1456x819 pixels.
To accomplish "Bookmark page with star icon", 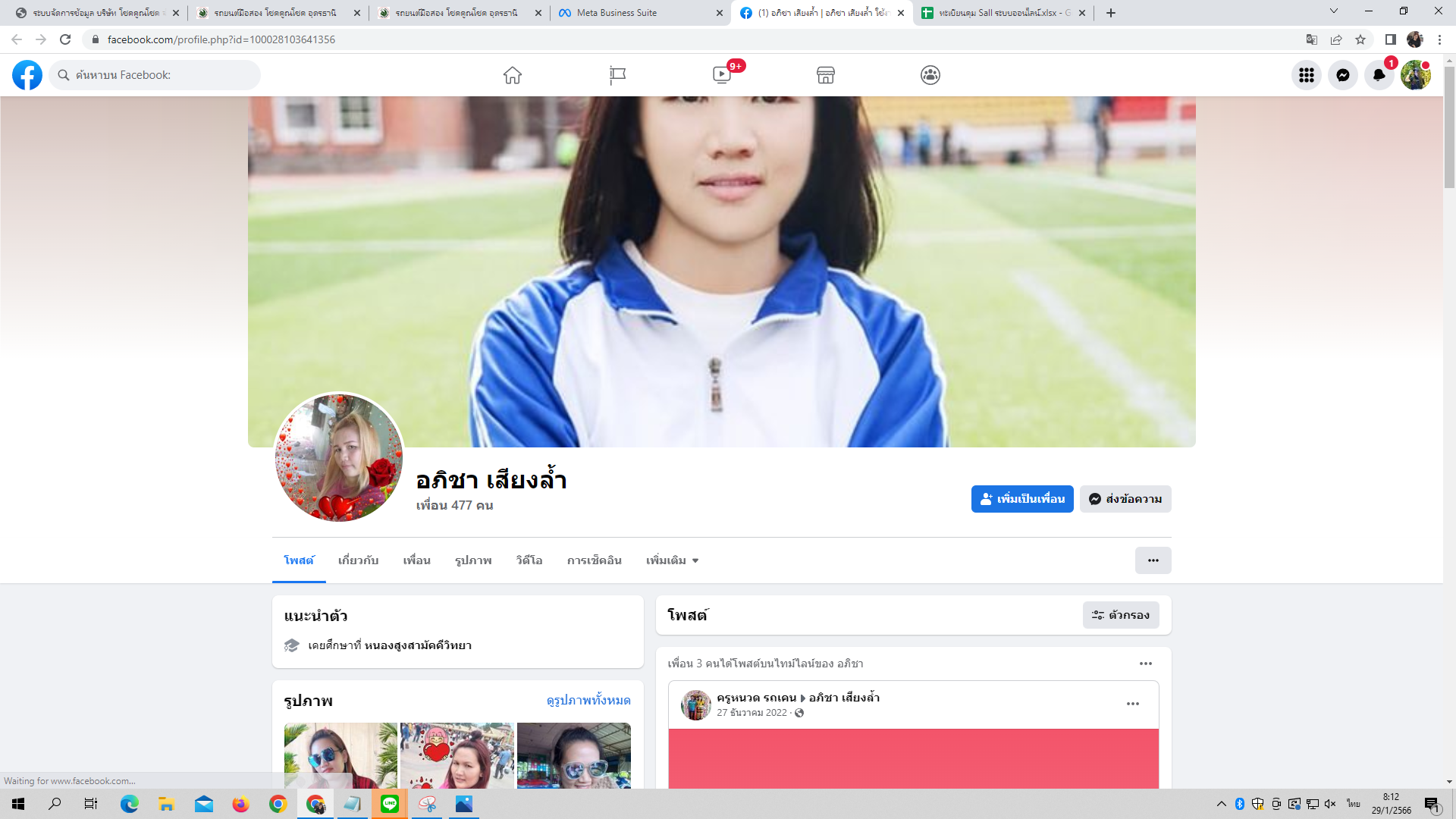I will tap(1360, 39).
